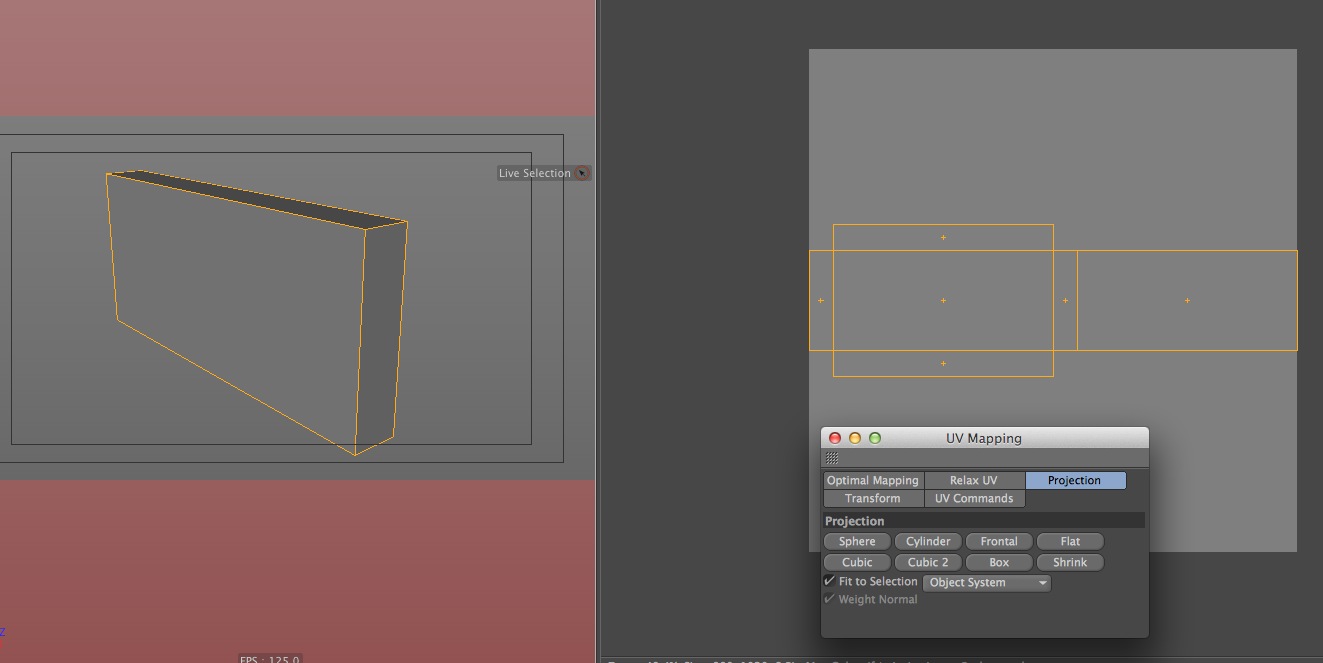Viewport: 1323px width, 663px height.
Task: Click the Live Selection tooltip cursor icon
Action: [x=582, y=173]
